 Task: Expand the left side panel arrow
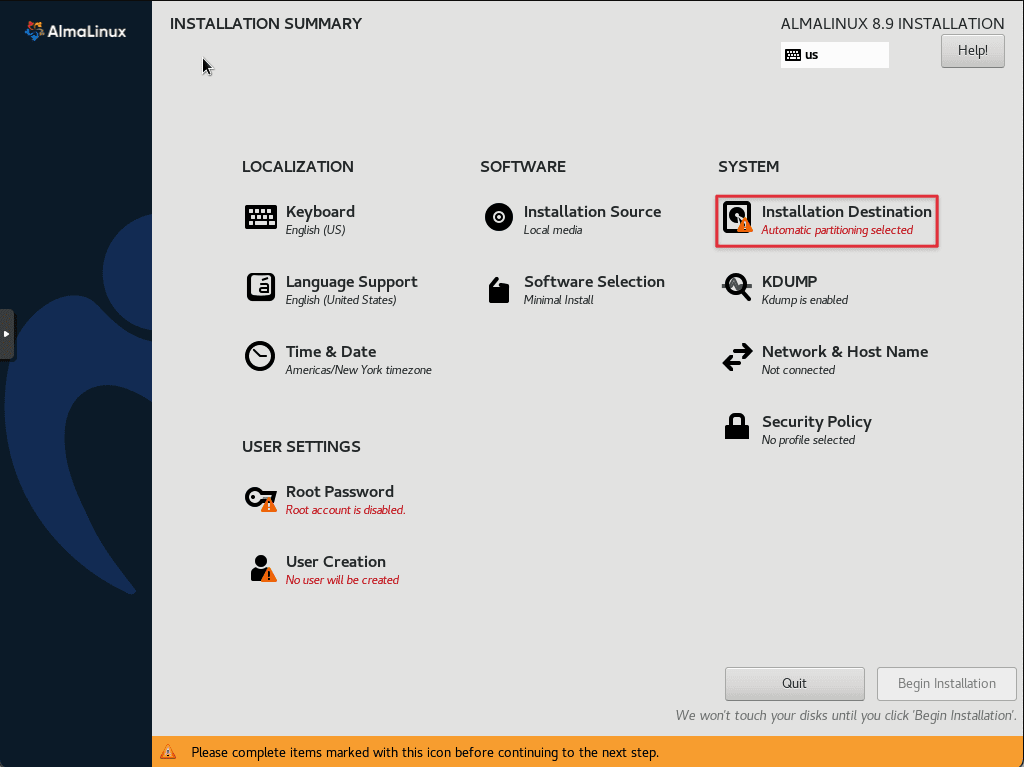6,334
